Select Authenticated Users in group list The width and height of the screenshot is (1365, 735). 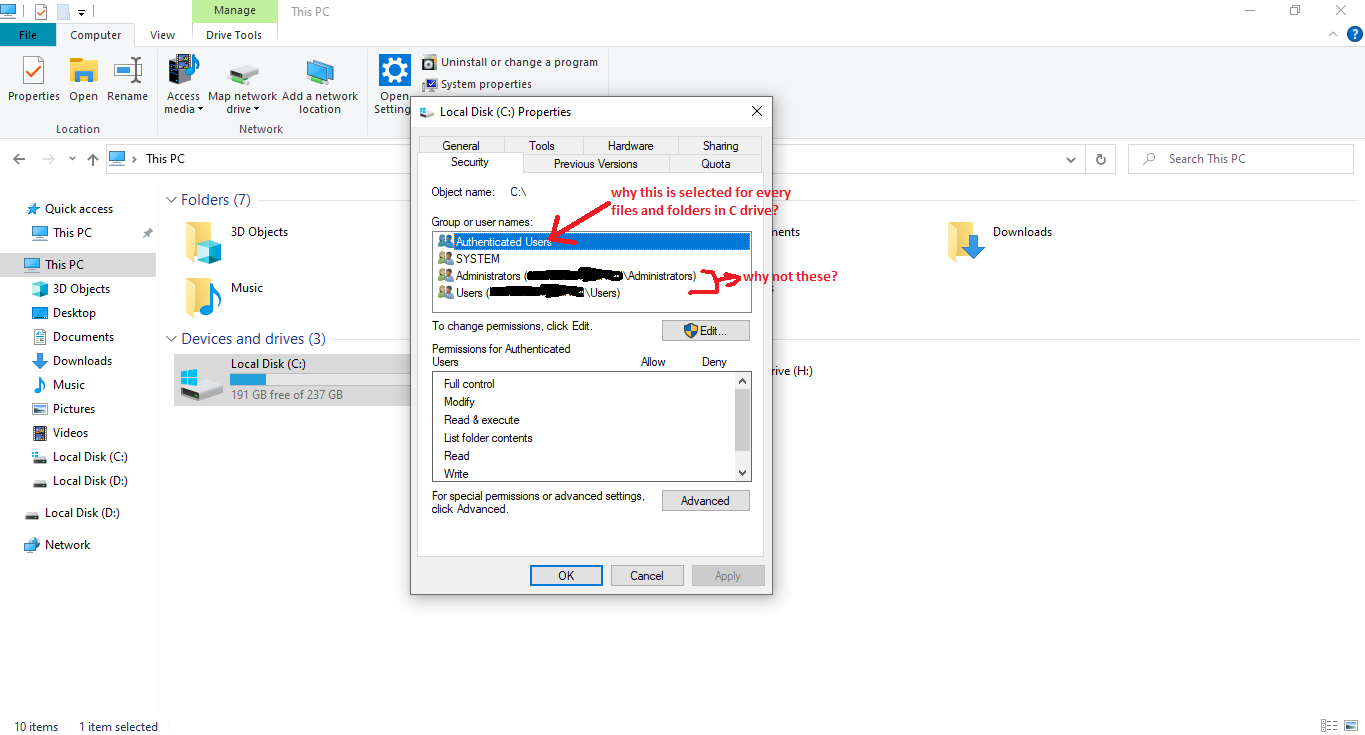pyautogui.click(x=593, y=241)
